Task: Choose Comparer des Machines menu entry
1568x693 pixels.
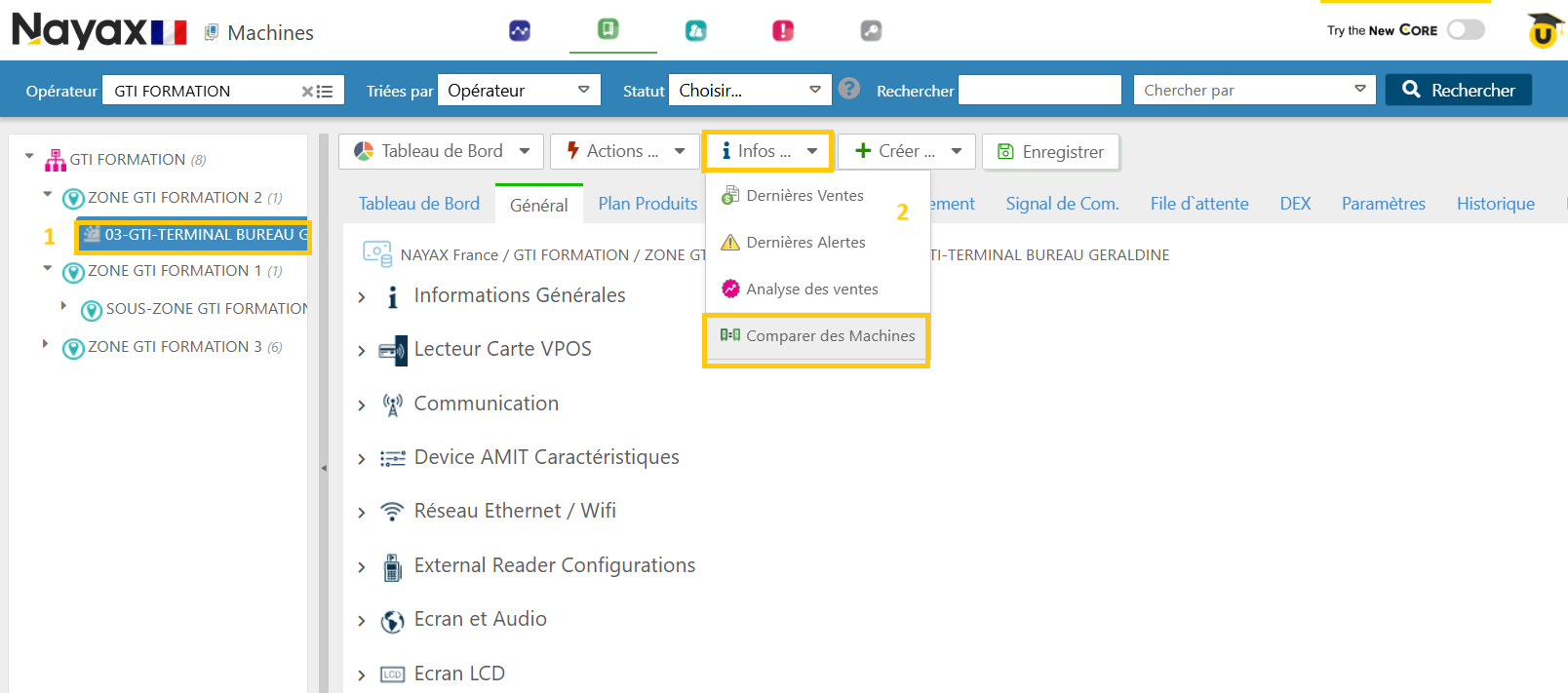Action: [x=817, y=336]
